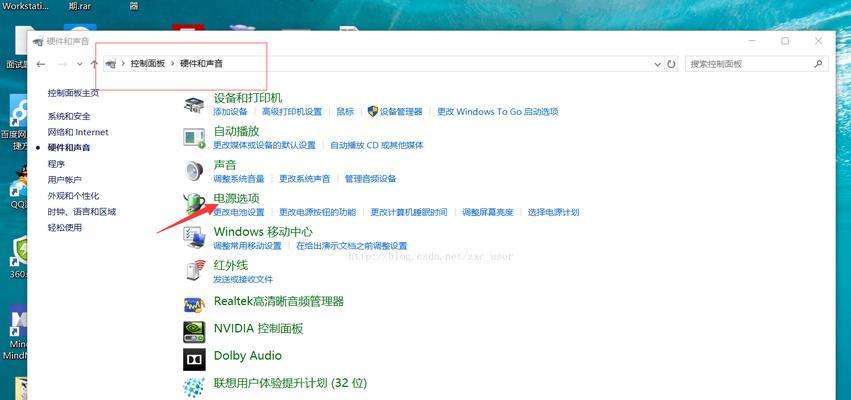Select 外观和个性化 in sidebar
The width and height of the screenshot is (851, 400).
point(73,196)
